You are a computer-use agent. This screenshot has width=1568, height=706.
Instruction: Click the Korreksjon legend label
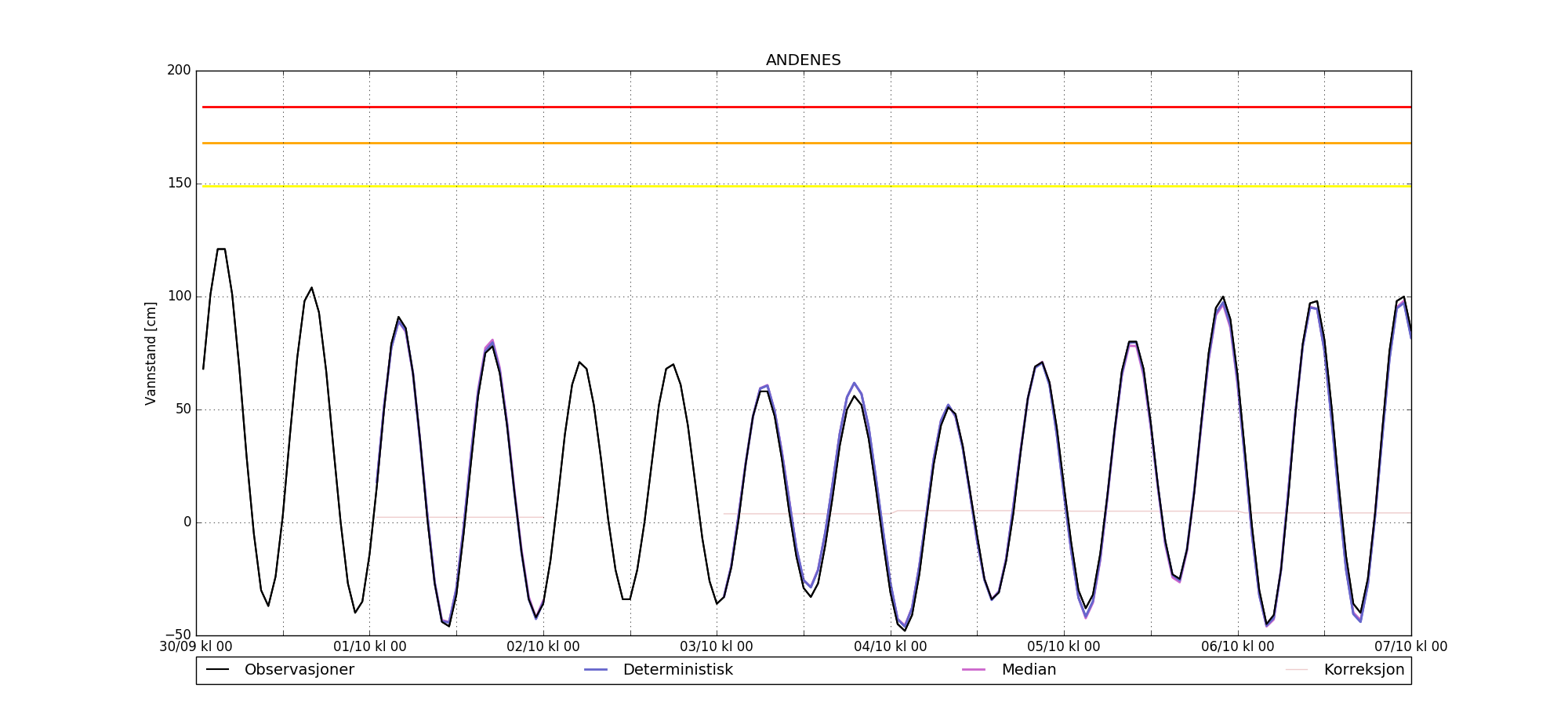(1363, 670)
